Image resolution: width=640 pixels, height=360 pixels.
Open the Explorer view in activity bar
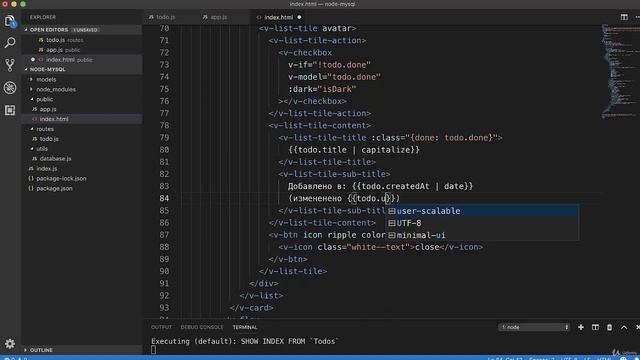point(10,20)
